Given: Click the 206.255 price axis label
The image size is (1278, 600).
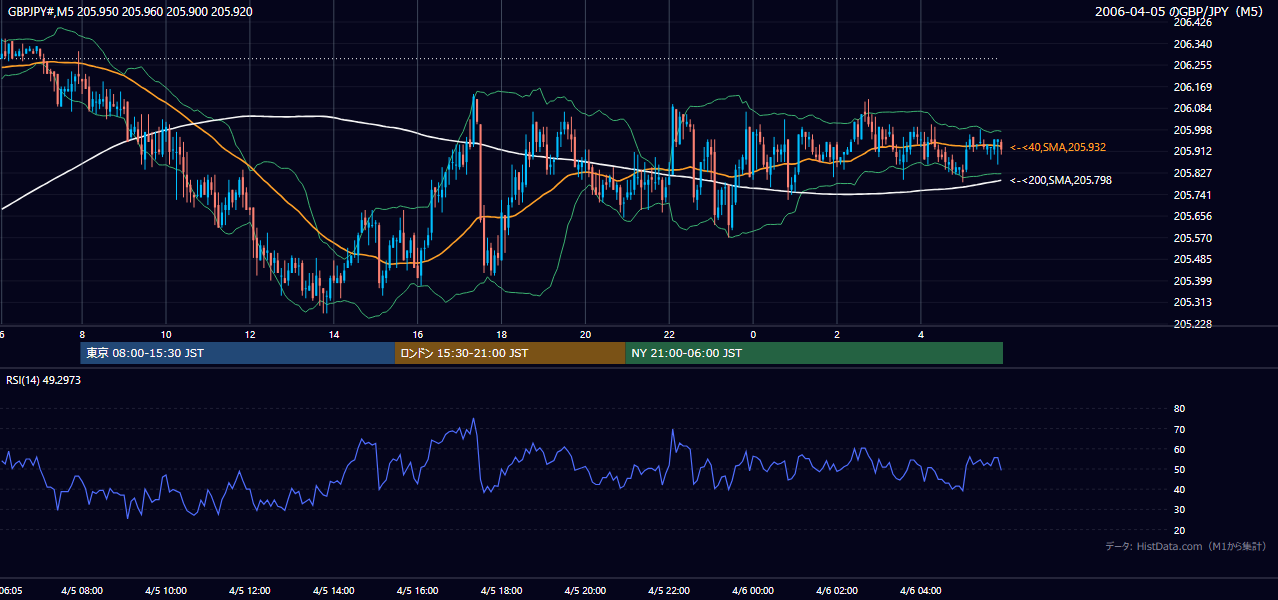Looking at the screenshot, I should tap(1192, 65).
